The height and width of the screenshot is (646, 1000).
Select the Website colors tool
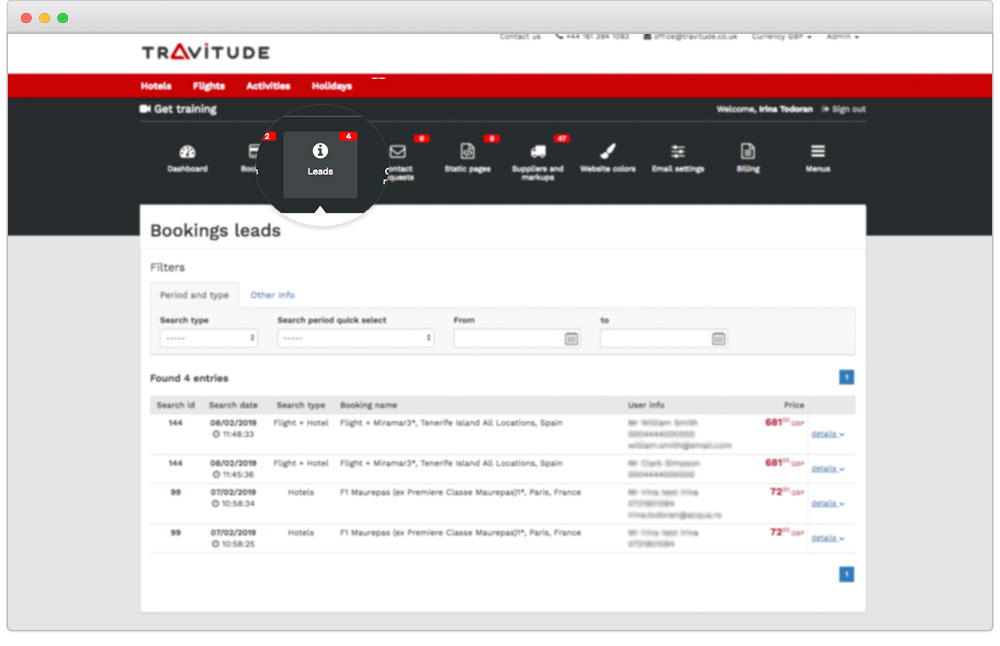[x=607, y=160]
